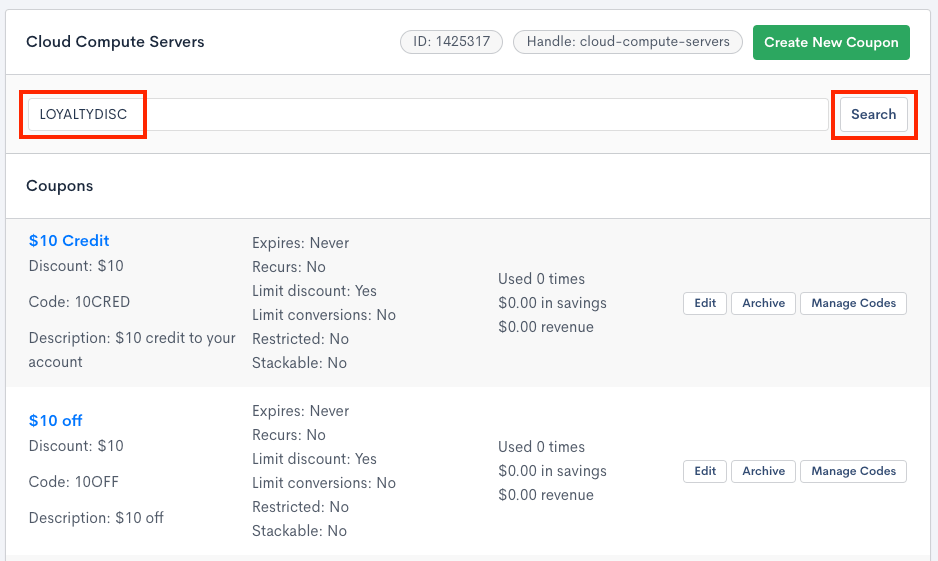Click the $10 credit to your account description
938x561 pixels.
[x=132, y=350]
